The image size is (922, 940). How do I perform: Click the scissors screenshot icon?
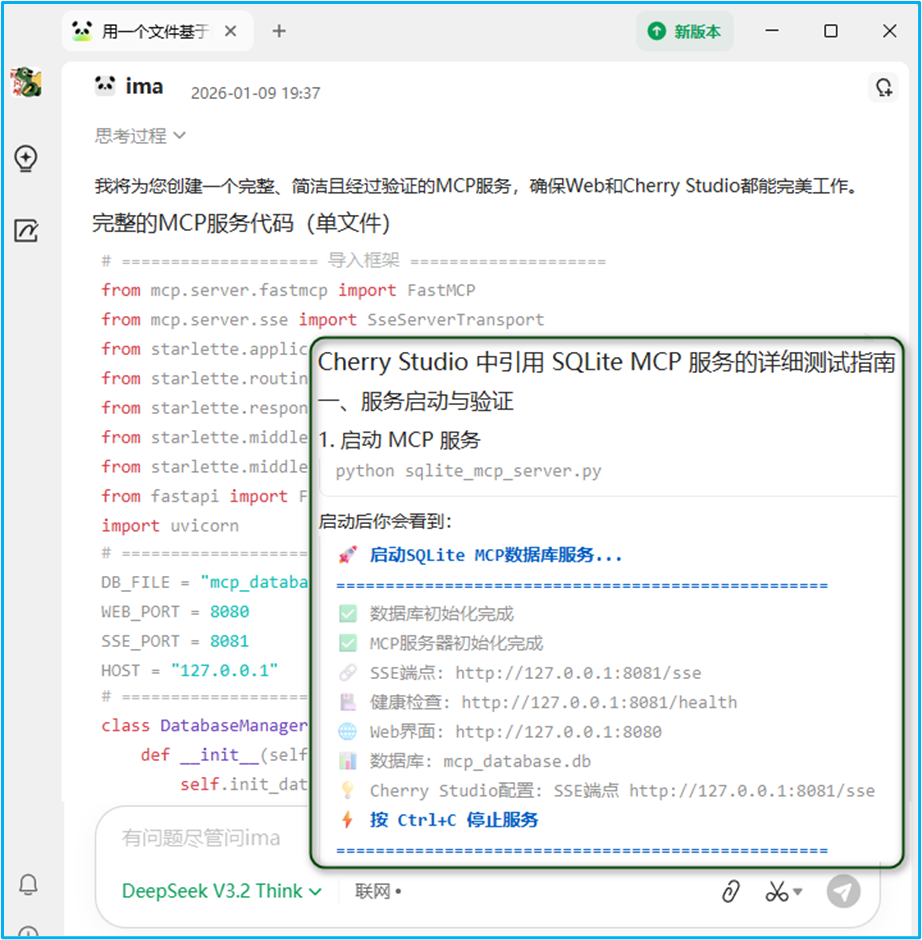(776, 891)
